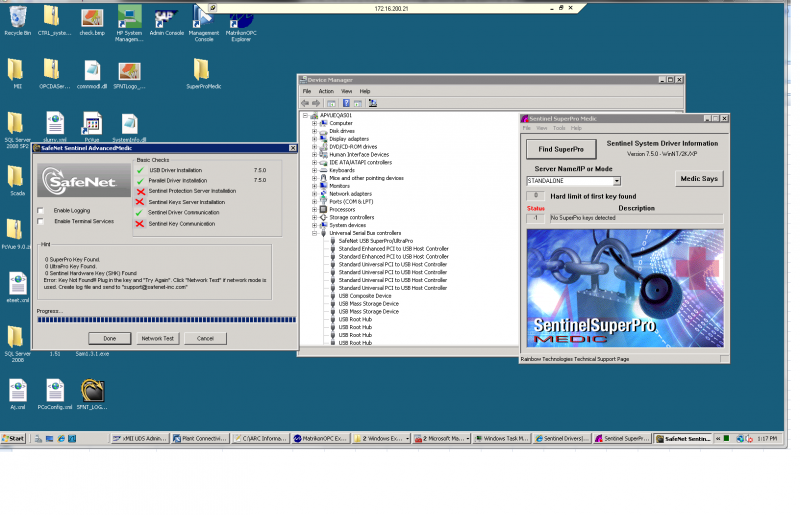Select SafeNet USB SuperPro/UltraPro device entry

point(376,241)
